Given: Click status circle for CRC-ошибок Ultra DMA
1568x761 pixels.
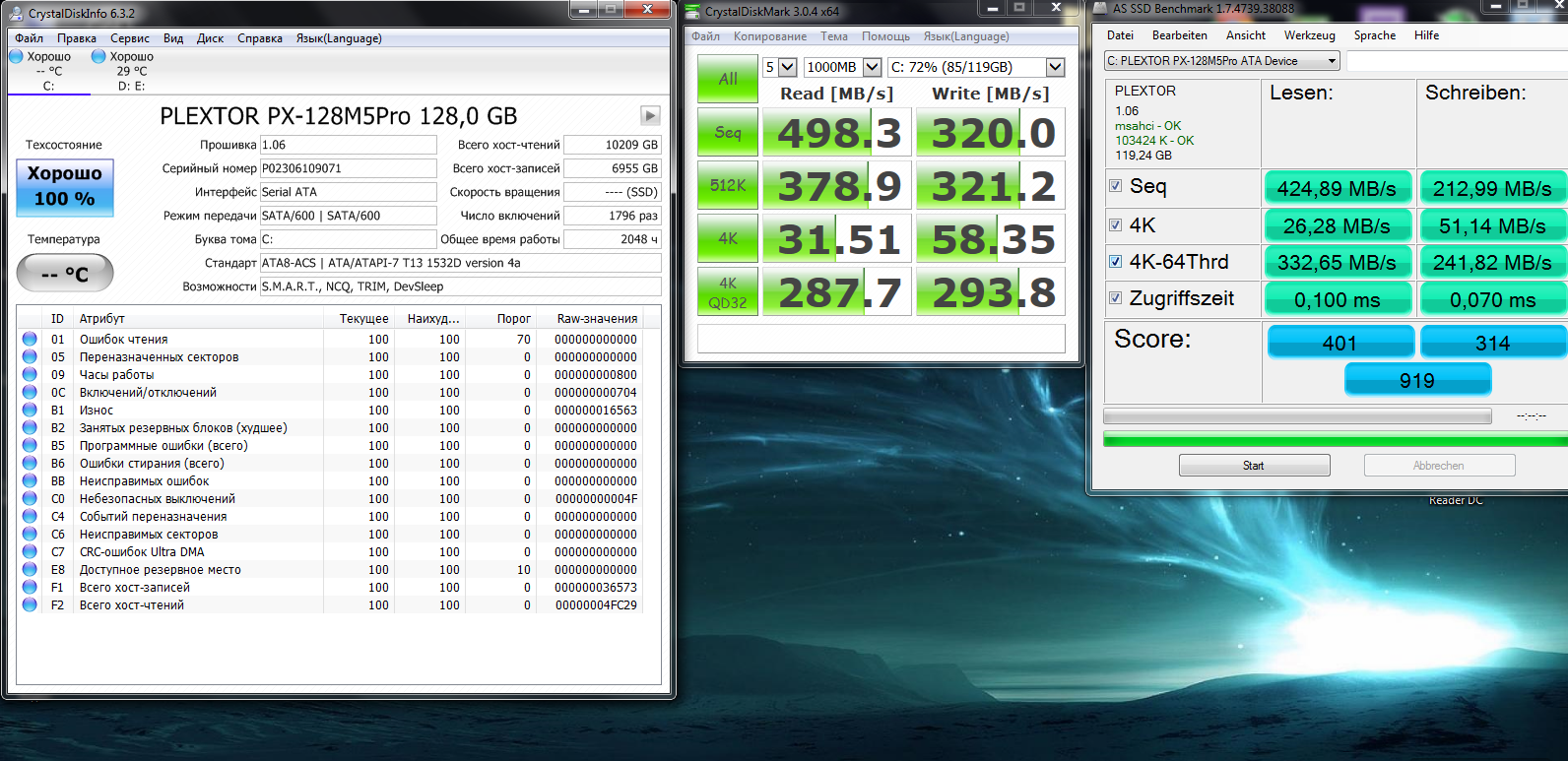Looking at the screenshot, I should 30,551.
